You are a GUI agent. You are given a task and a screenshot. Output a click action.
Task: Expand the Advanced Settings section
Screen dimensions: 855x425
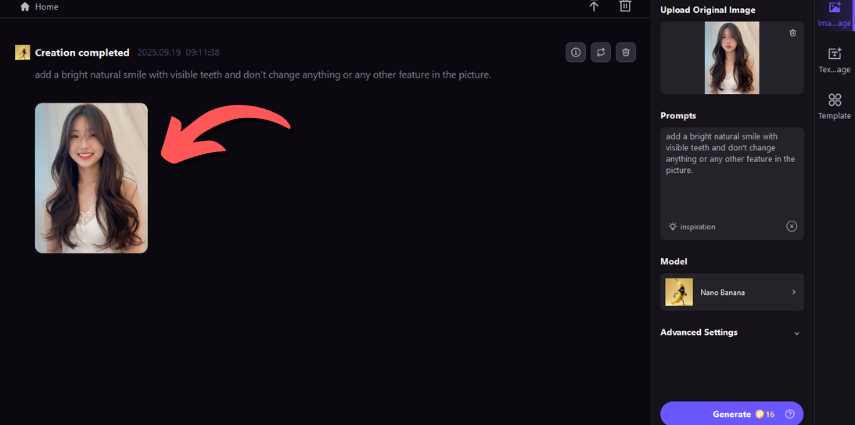coord(731,332)
